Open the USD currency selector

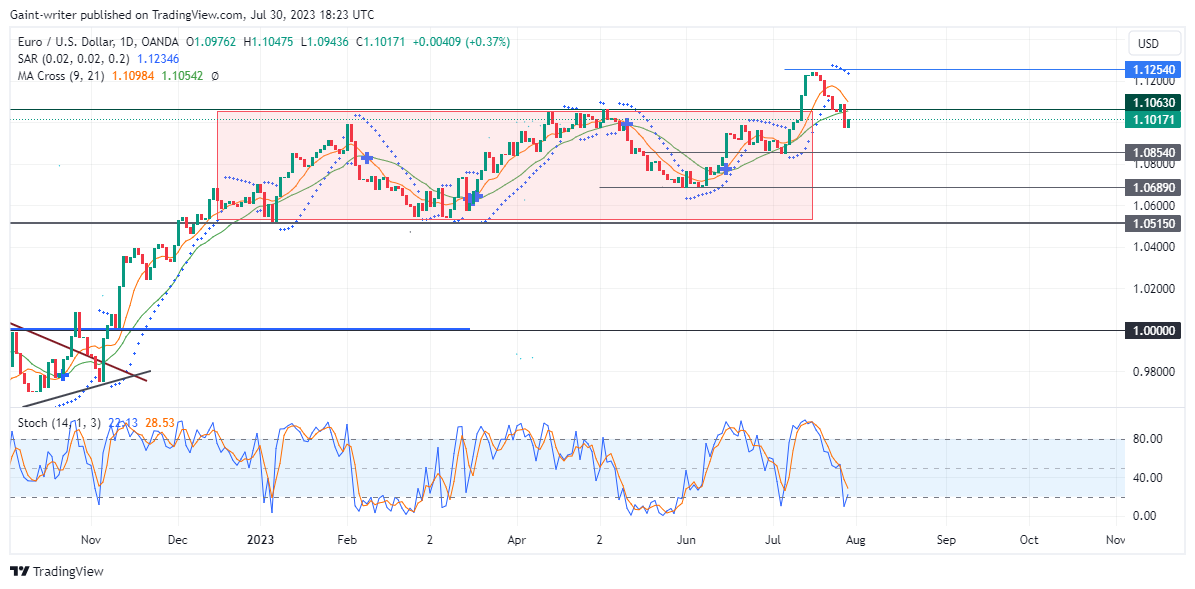tap(1153, 41)
